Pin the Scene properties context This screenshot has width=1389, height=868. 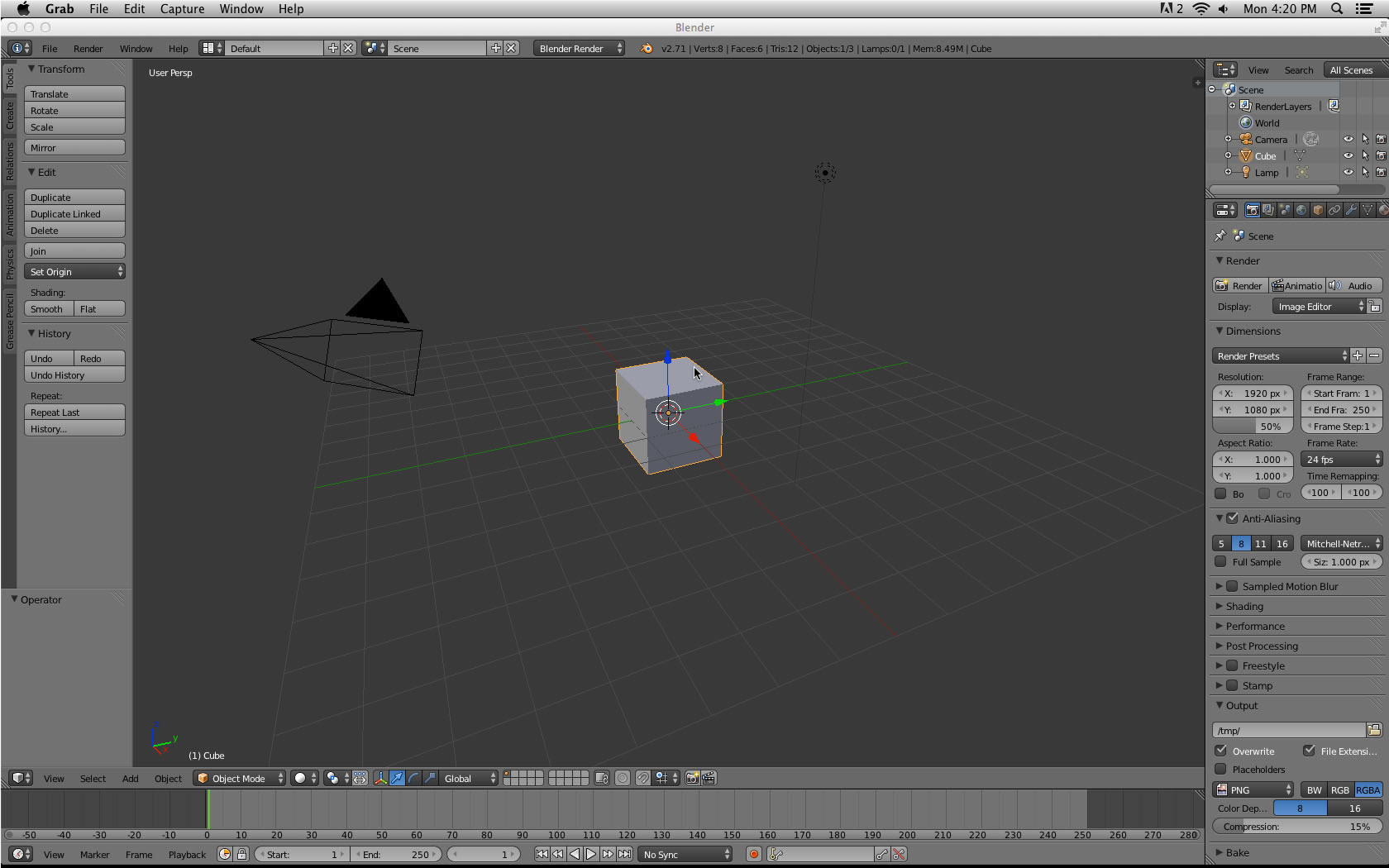point(1220,236)
